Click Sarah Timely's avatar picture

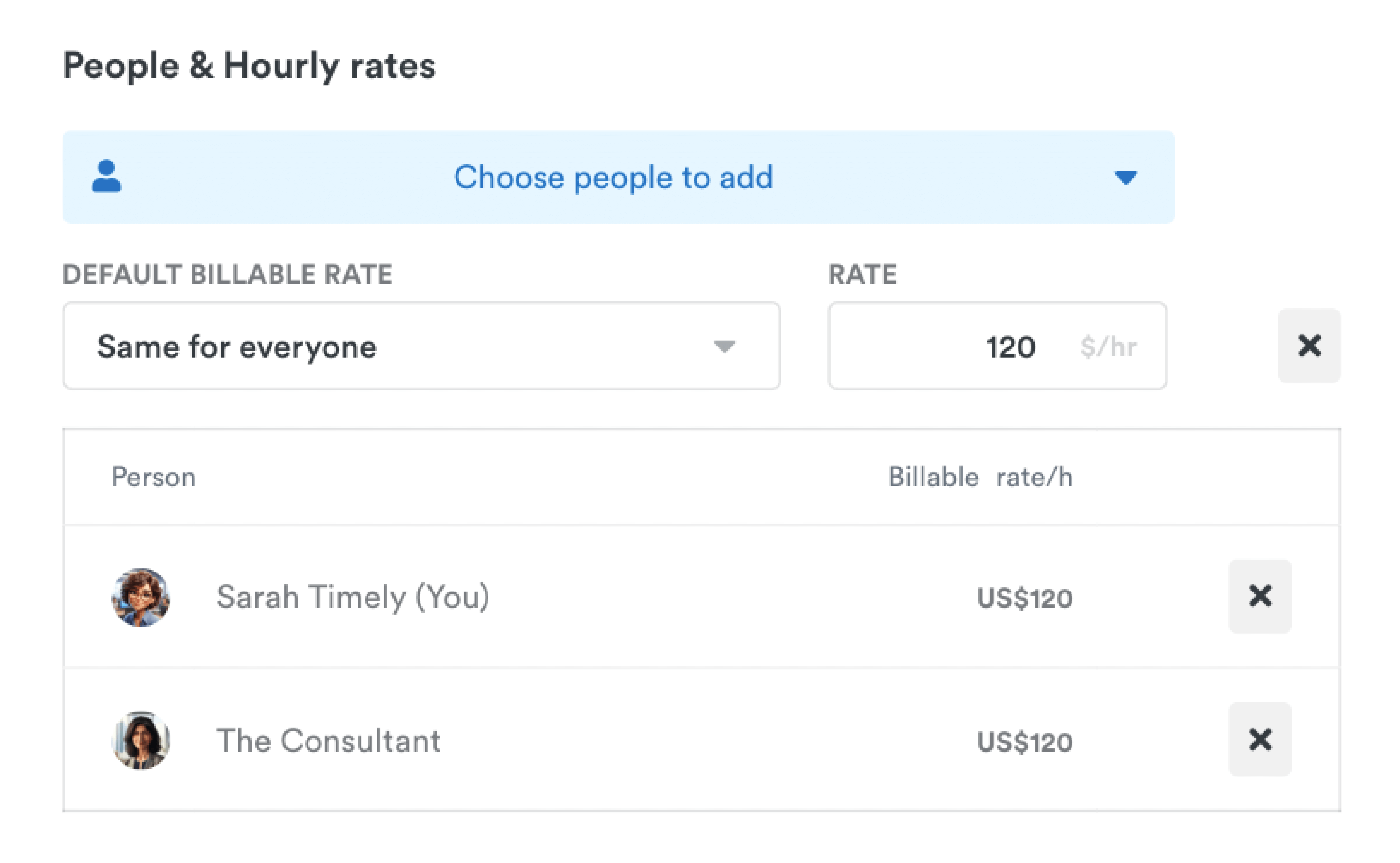[140, 597]
